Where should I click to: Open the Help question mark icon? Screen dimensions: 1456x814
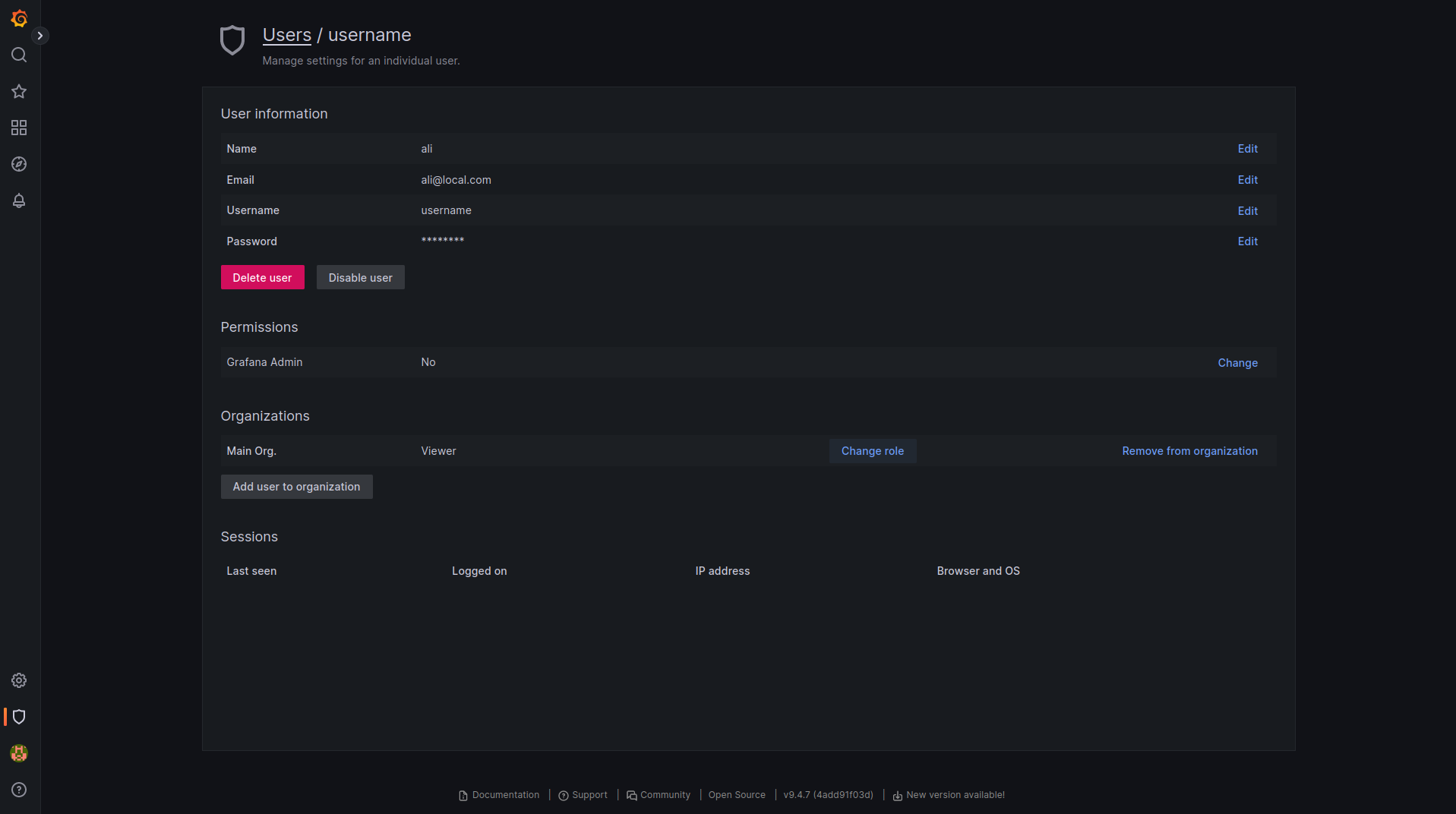coord(19,790)
